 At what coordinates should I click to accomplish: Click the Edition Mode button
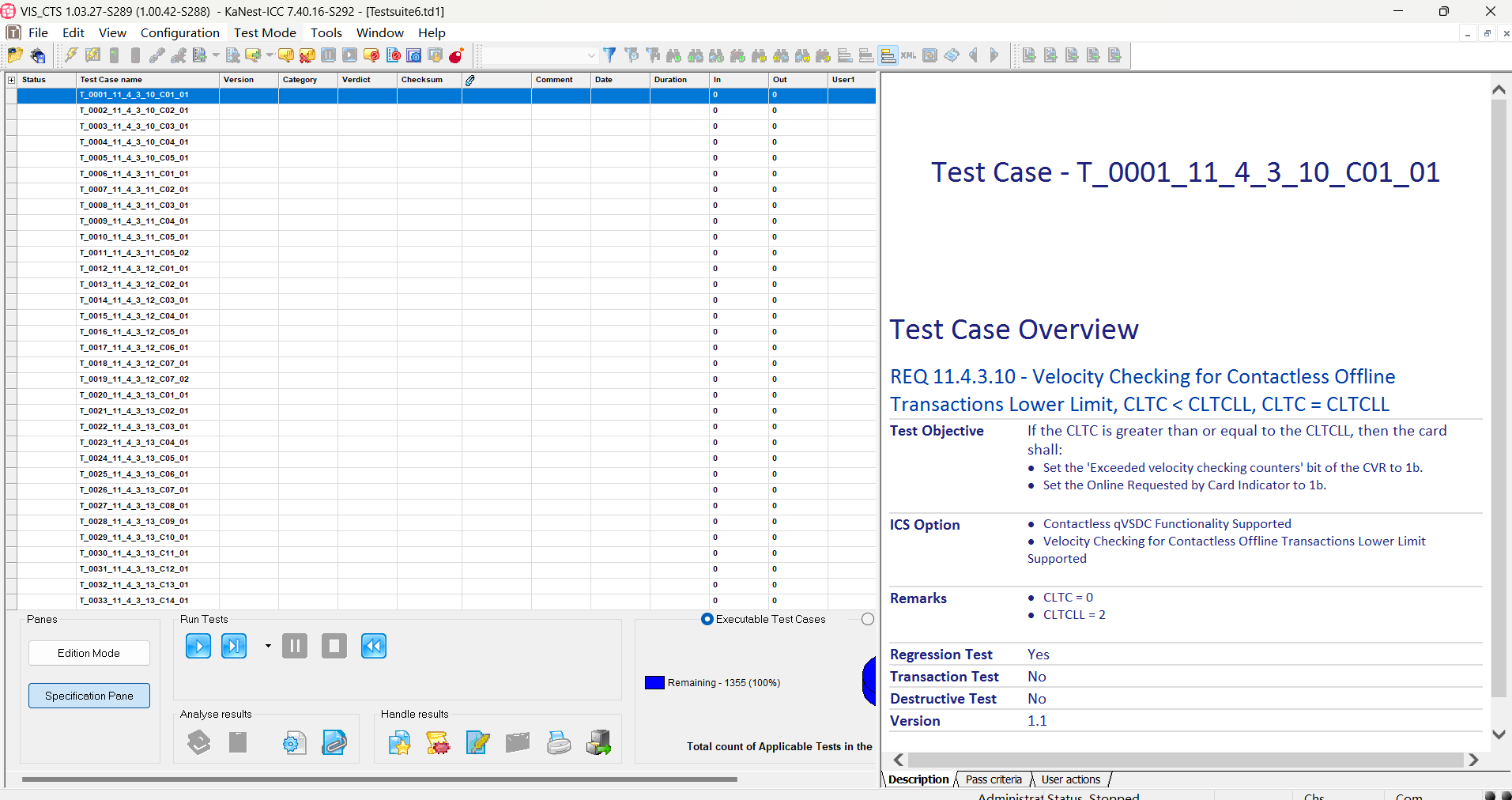pyautogui.click(x=89, y=653)
